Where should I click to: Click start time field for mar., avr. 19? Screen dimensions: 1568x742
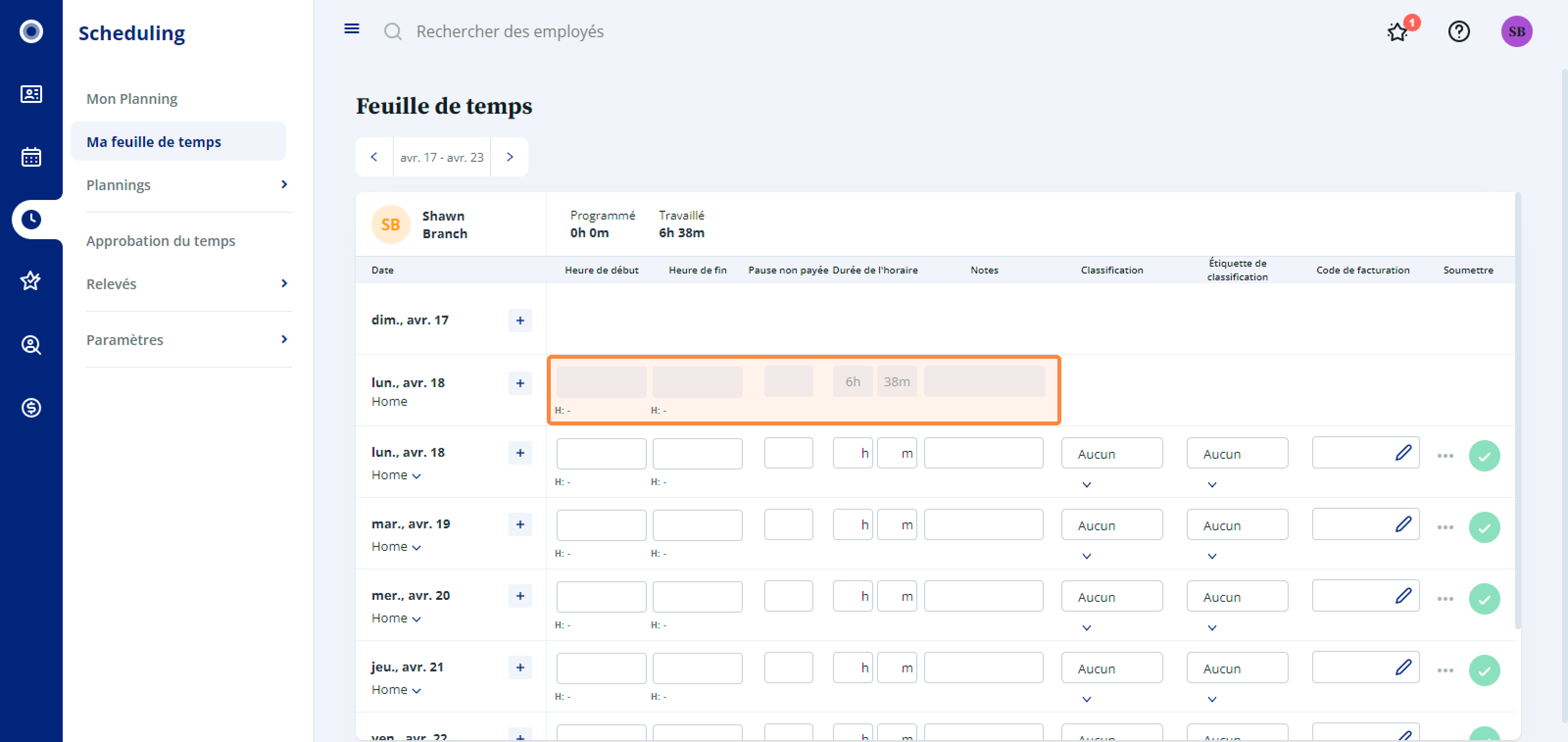601,525
